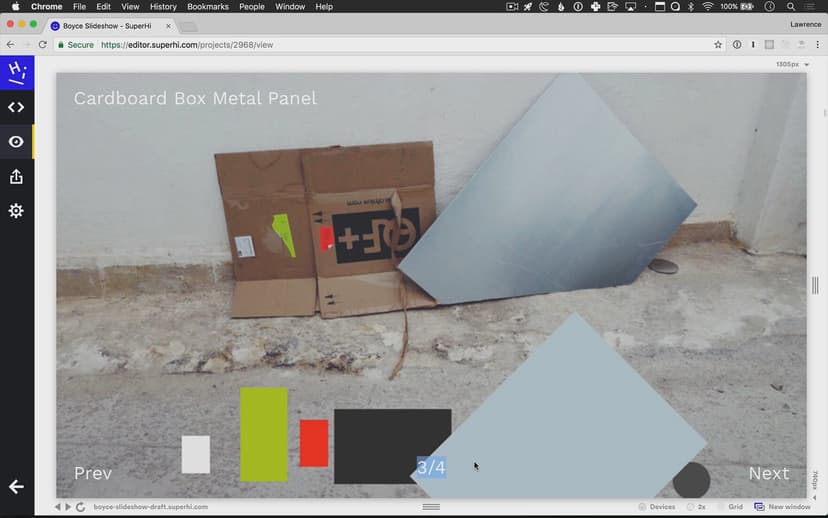
Task: Bookmark page with the star icon
Action: tap(718, 45)
